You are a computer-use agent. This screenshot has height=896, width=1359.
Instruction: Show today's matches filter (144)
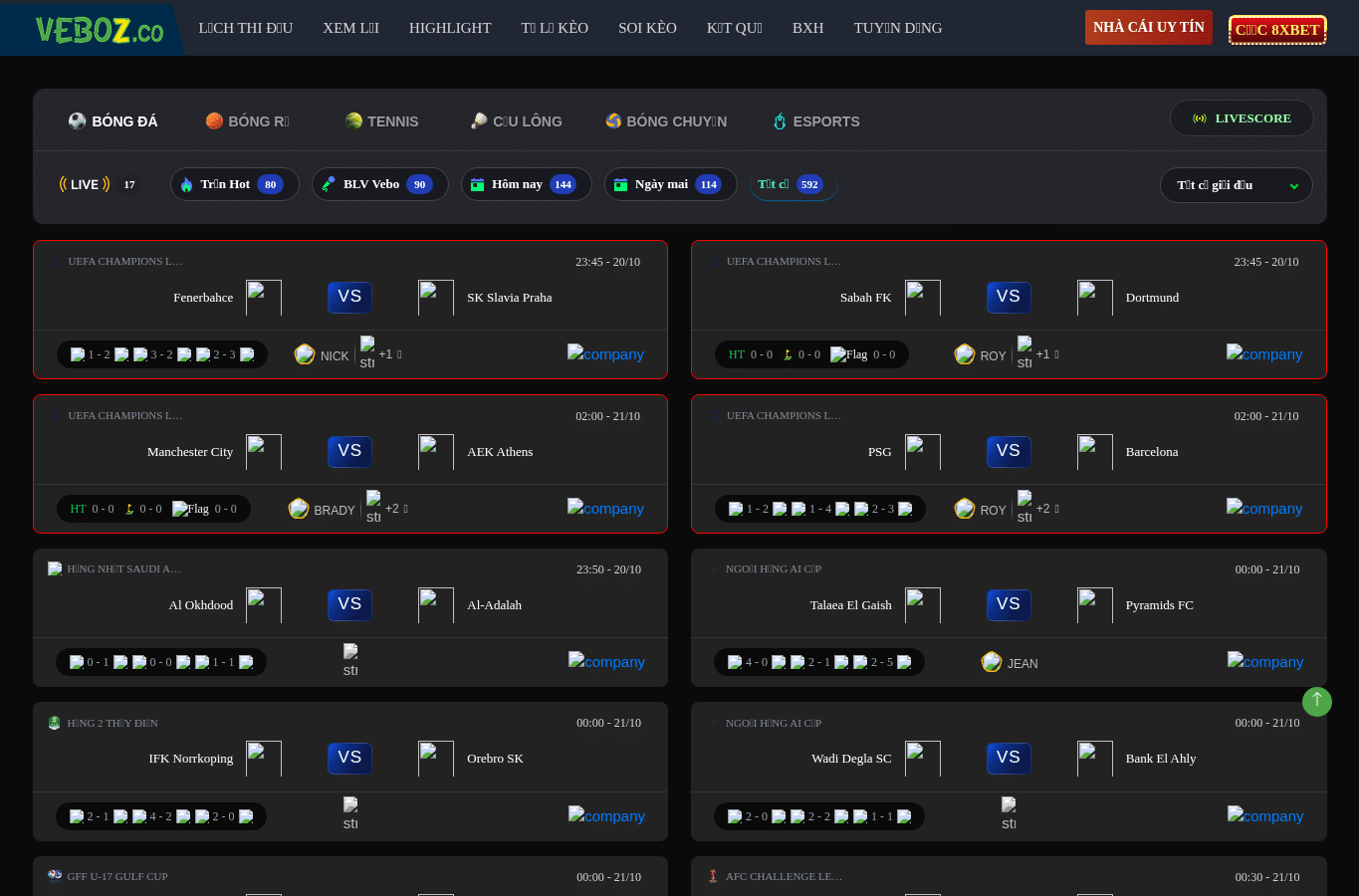pos(526,184)
